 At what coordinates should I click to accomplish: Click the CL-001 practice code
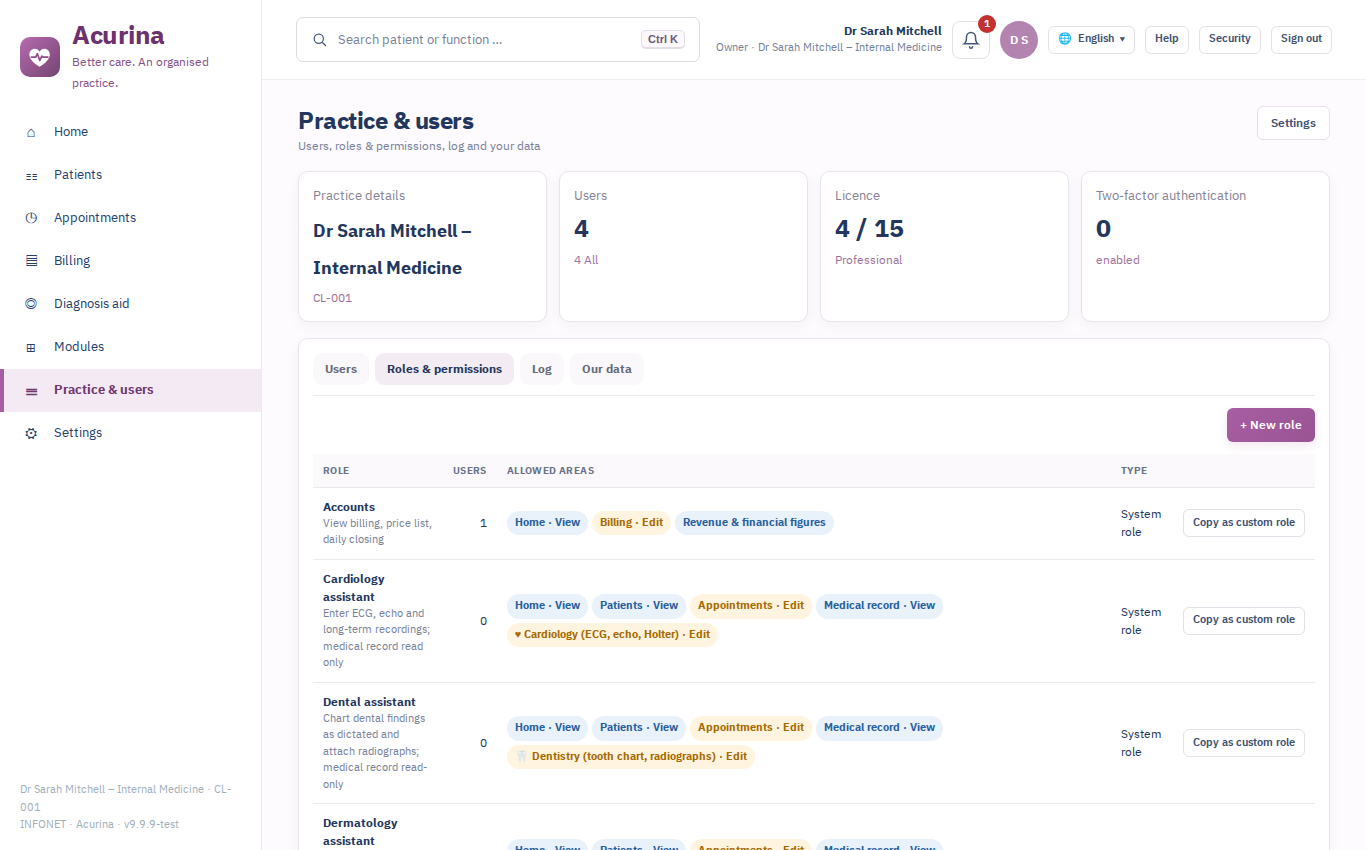pyautogui.click(x=332, y=298)
